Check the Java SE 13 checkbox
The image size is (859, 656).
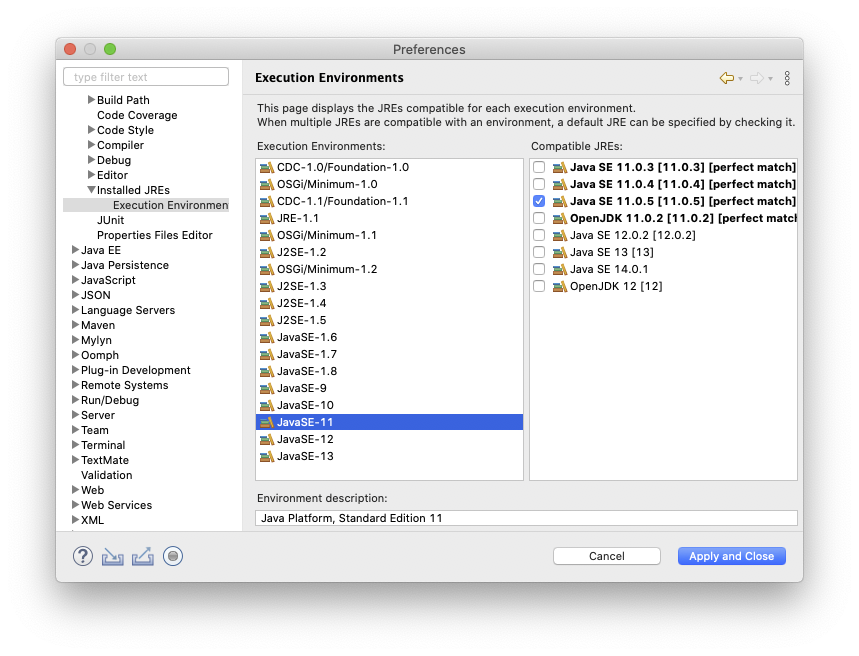point(539,252)
